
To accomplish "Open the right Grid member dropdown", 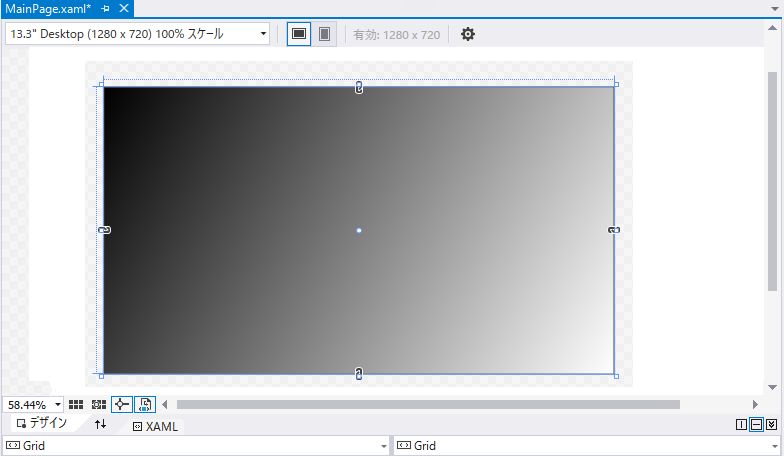I will coord(774,446).
